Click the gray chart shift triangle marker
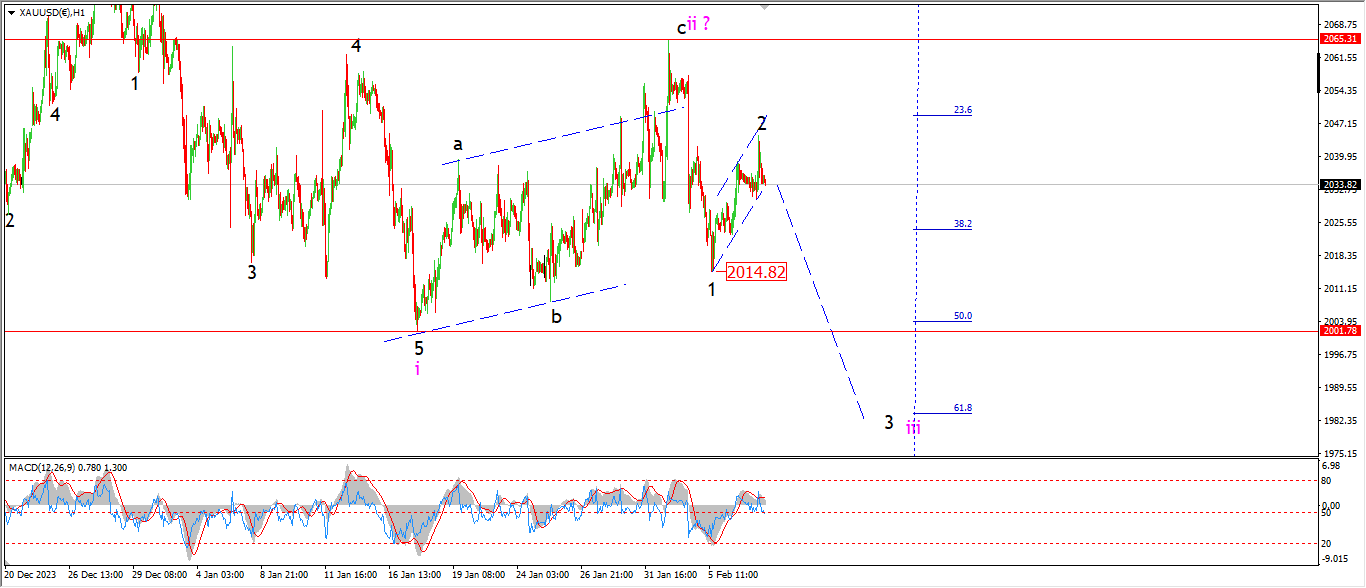This screenshot has height=588, width=1366. 766,7
